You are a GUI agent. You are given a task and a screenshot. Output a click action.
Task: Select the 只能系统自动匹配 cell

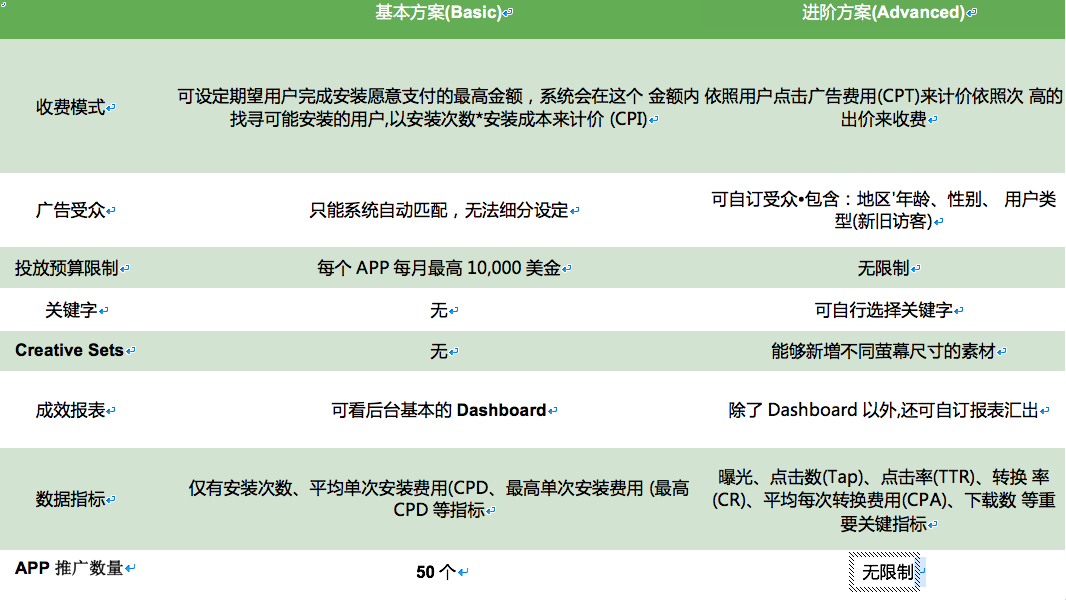[x=442, y=210]
